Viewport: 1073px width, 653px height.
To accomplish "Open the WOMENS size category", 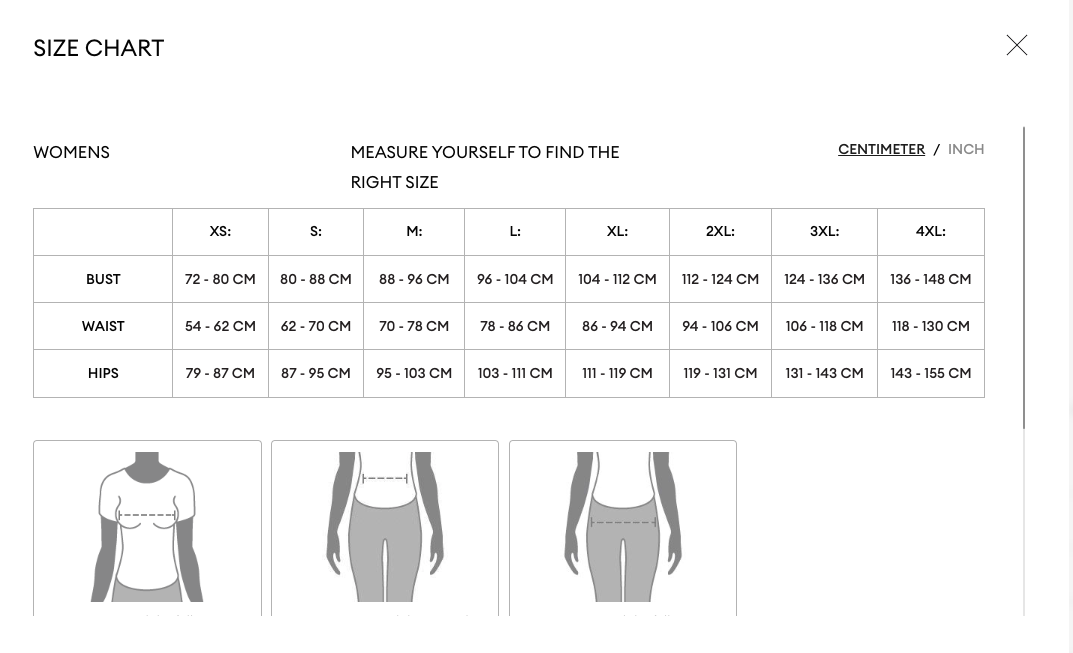I will coord(71,152).
